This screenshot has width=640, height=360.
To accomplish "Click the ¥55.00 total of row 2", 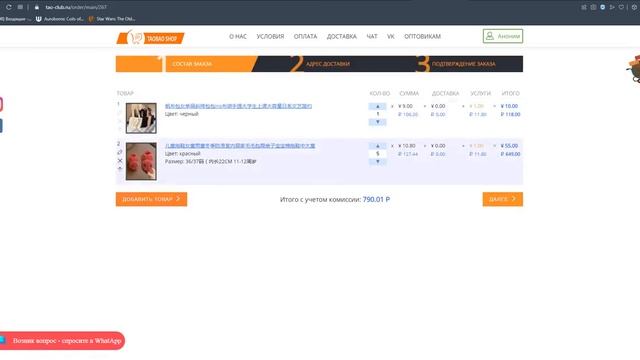I will pyautogui.click(x=509, y=146).
